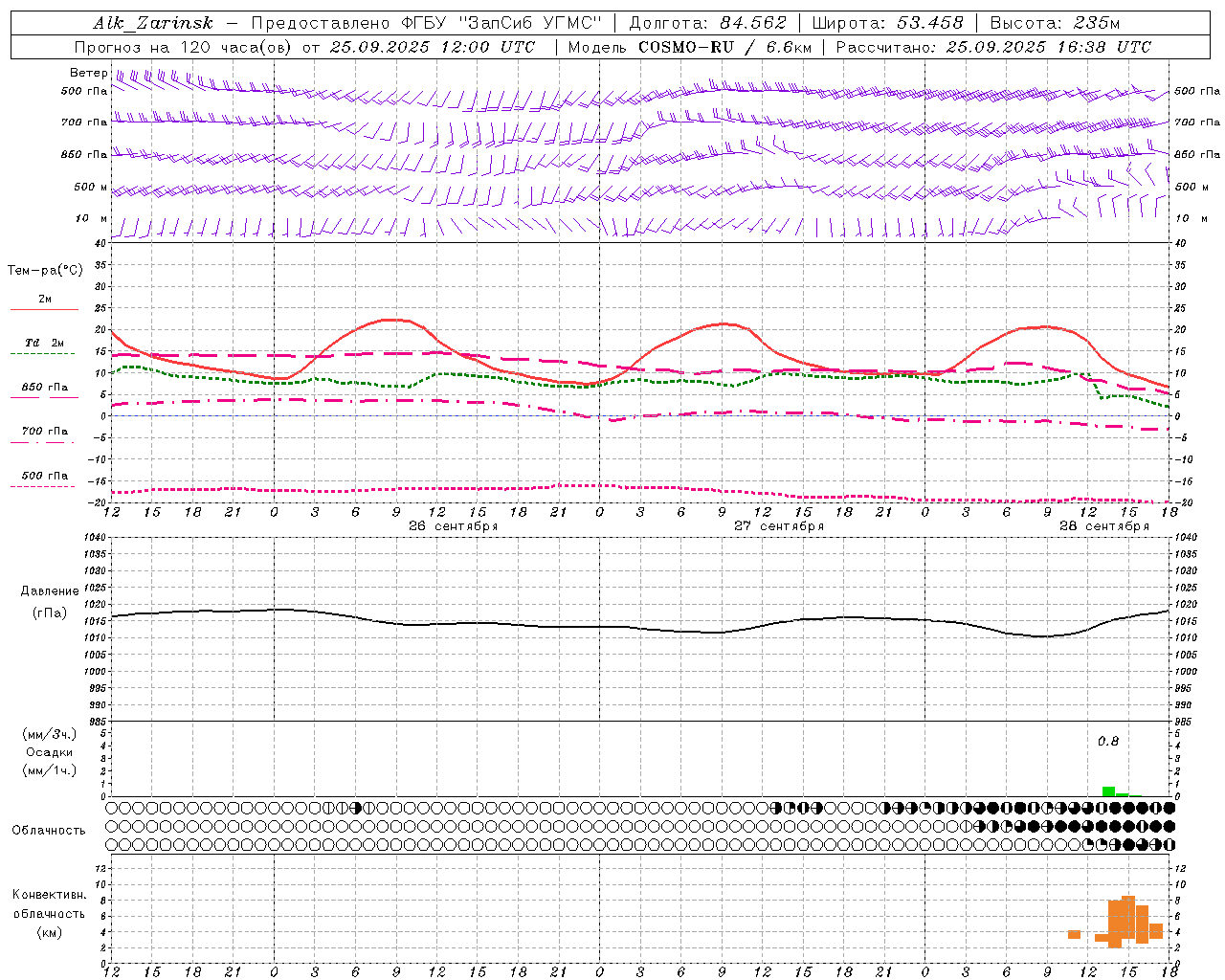Click the forecast start time 25.09.2025 12:00 UTC
Viewport: 1225px width, 980px height.
[433, 47]
